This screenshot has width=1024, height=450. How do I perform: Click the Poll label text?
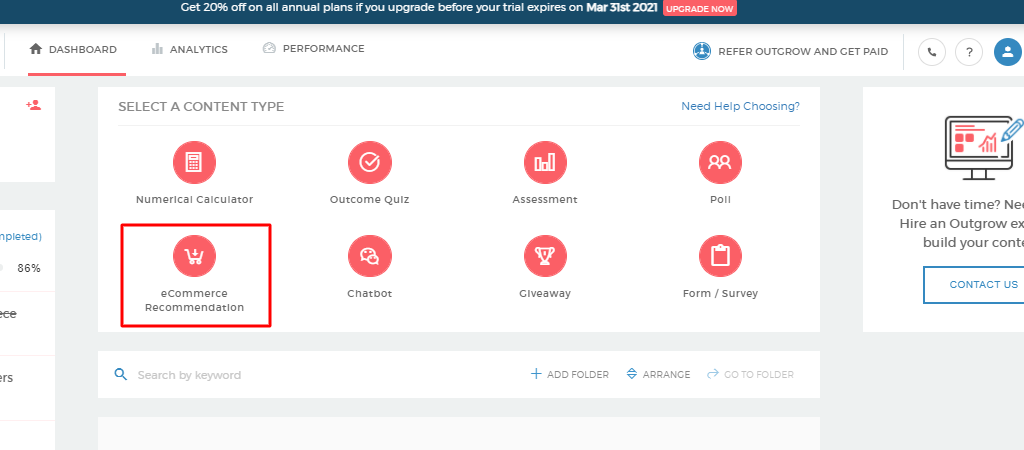(720, 200)
